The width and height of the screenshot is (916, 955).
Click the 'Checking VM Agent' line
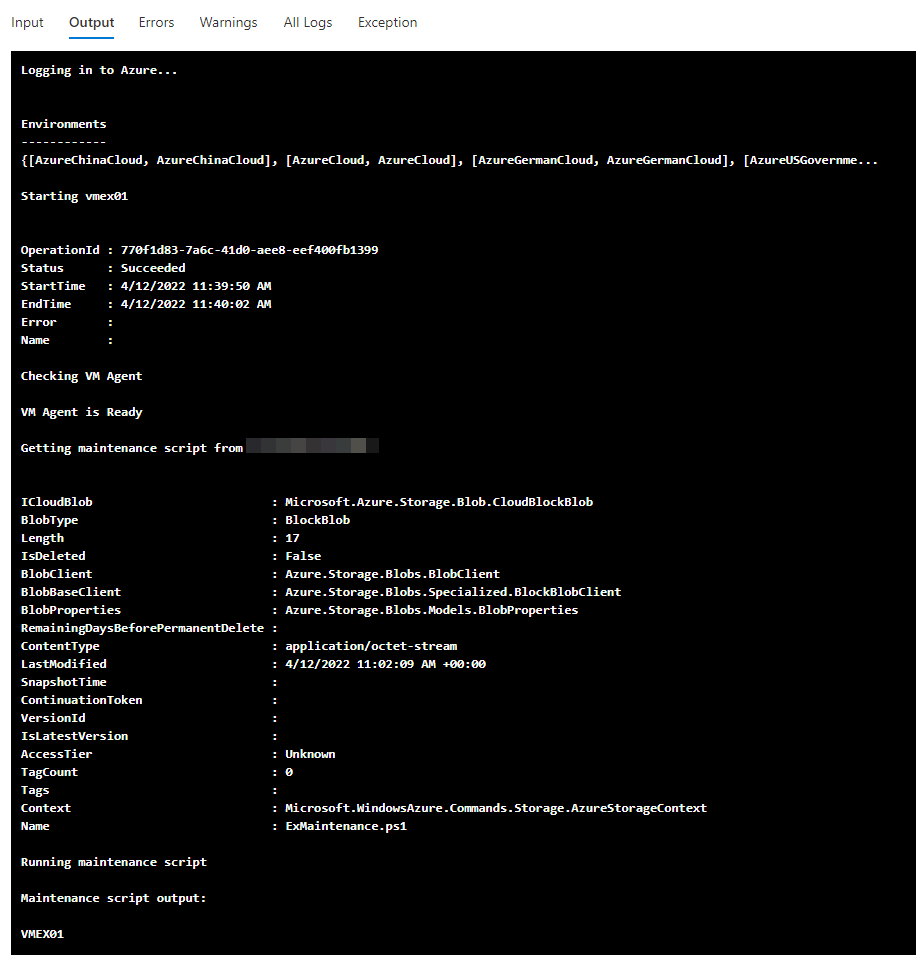click(82, 376)
